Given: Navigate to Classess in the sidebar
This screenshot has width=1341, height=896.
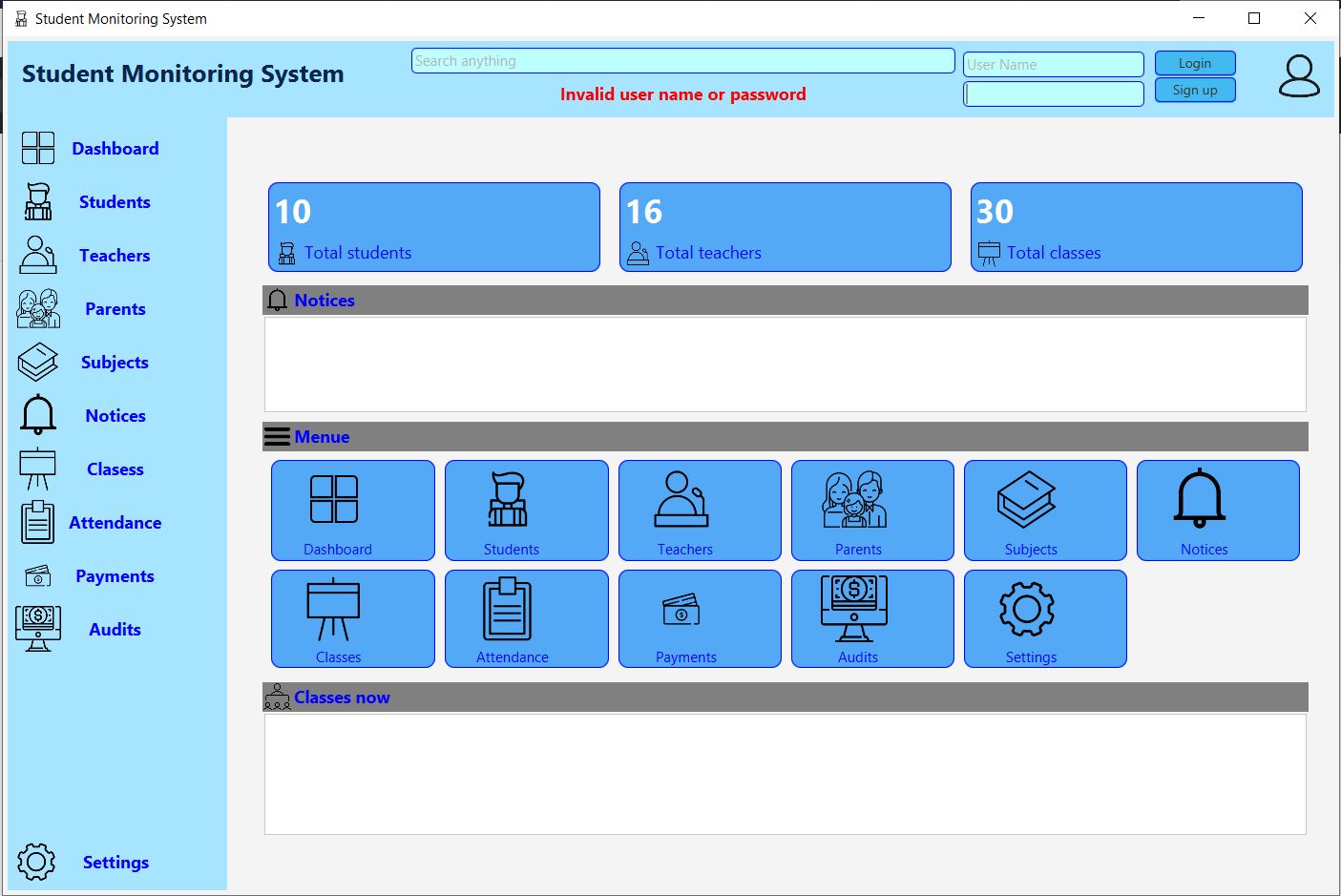Looking at the screenshot, I should (x=115, y=469).
